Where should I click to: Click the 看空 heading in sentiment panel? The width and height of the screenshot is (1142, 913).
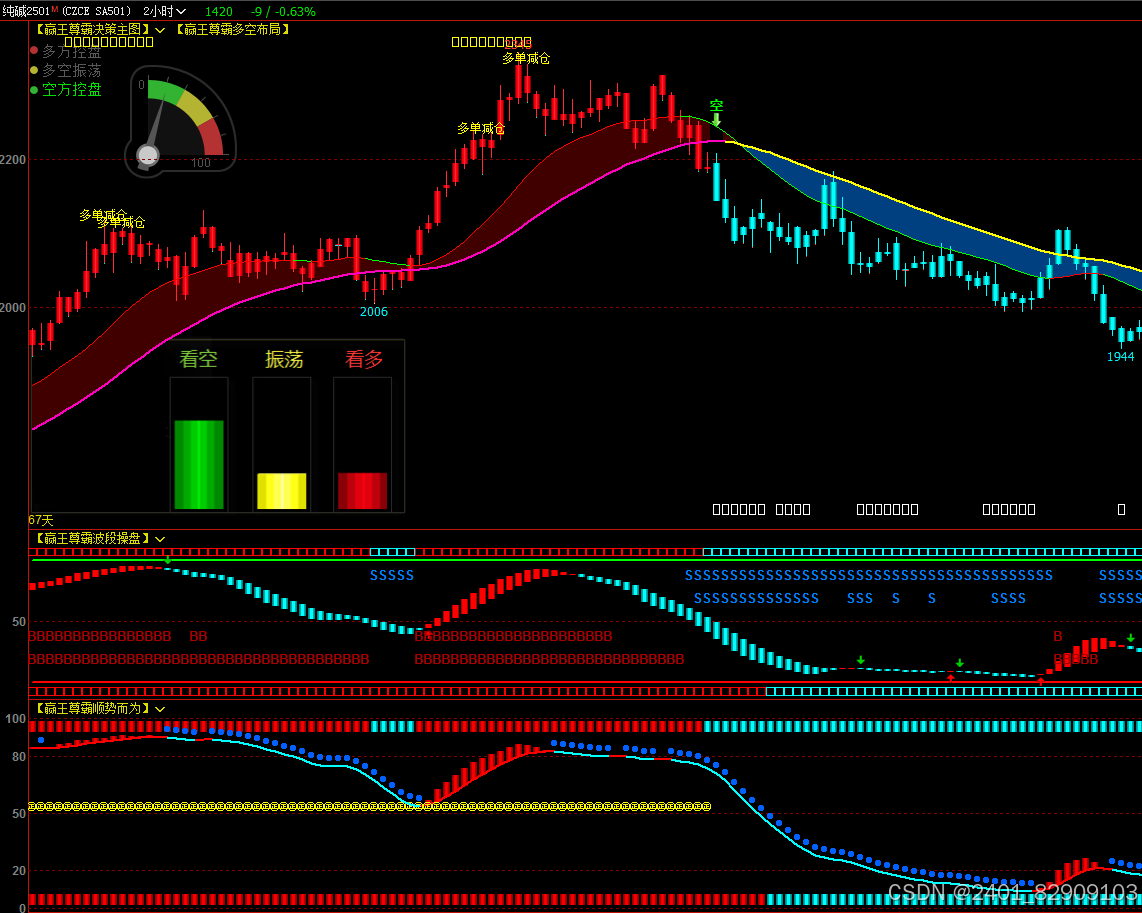(198, 359)
